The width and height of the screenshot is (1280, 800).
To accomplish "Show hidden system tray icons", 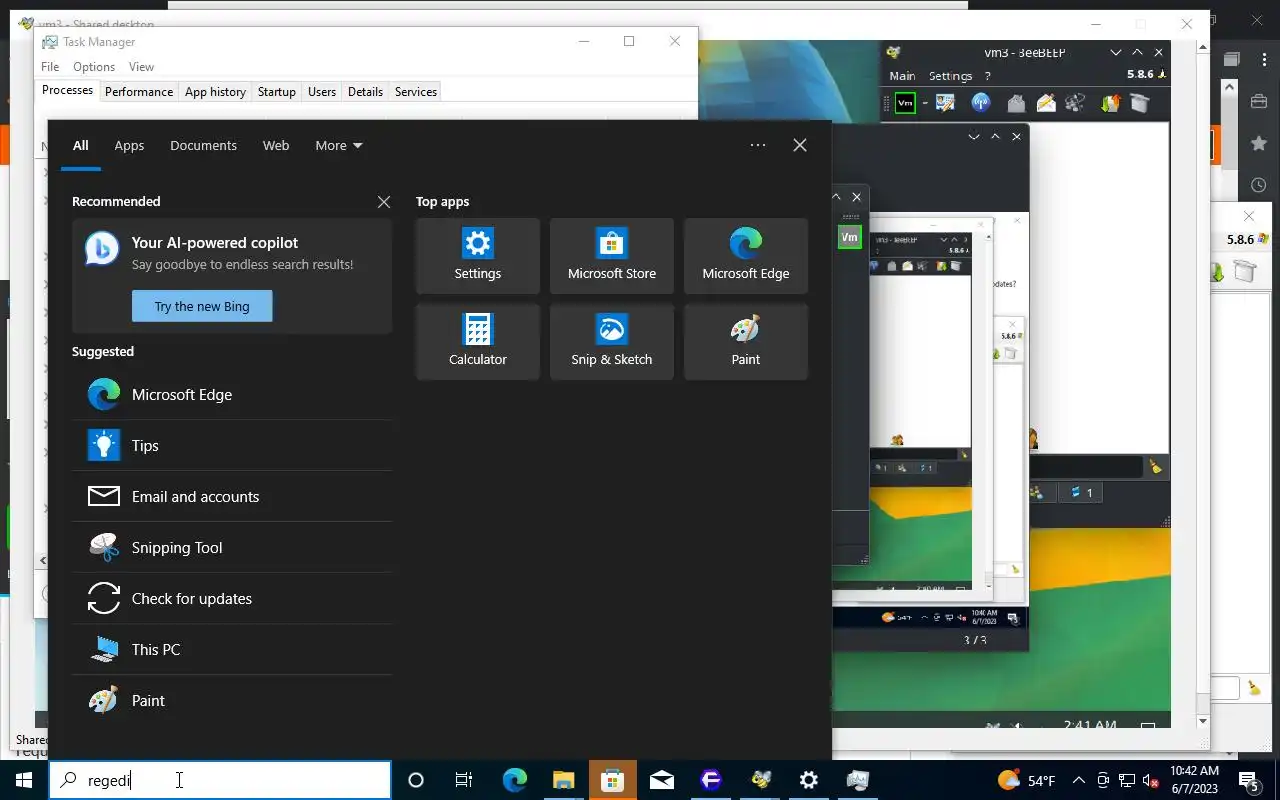I will point(1079,780).
